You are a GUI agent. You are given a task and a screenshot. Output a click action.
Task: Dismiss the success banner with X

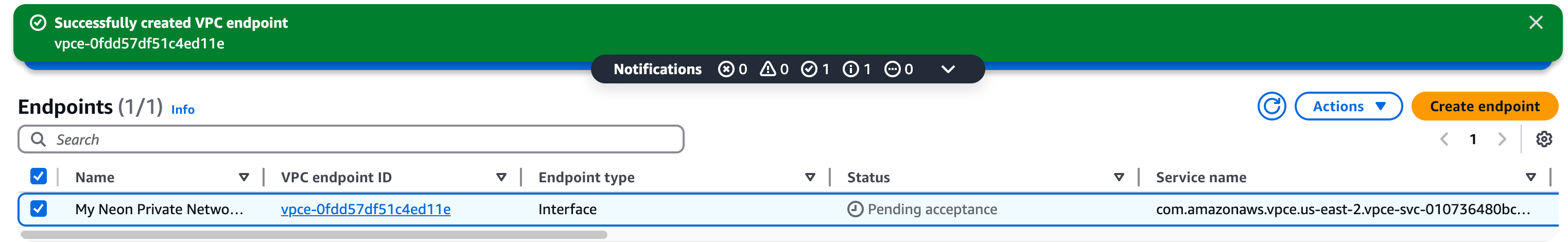(1535, 23)
